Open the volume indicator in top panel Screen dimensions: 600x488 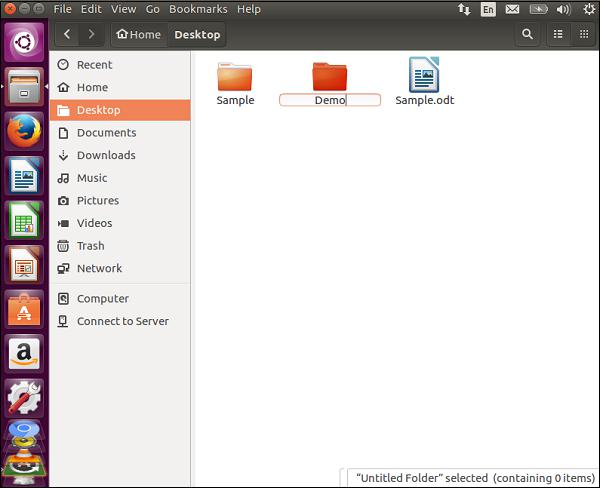point(563,9)
